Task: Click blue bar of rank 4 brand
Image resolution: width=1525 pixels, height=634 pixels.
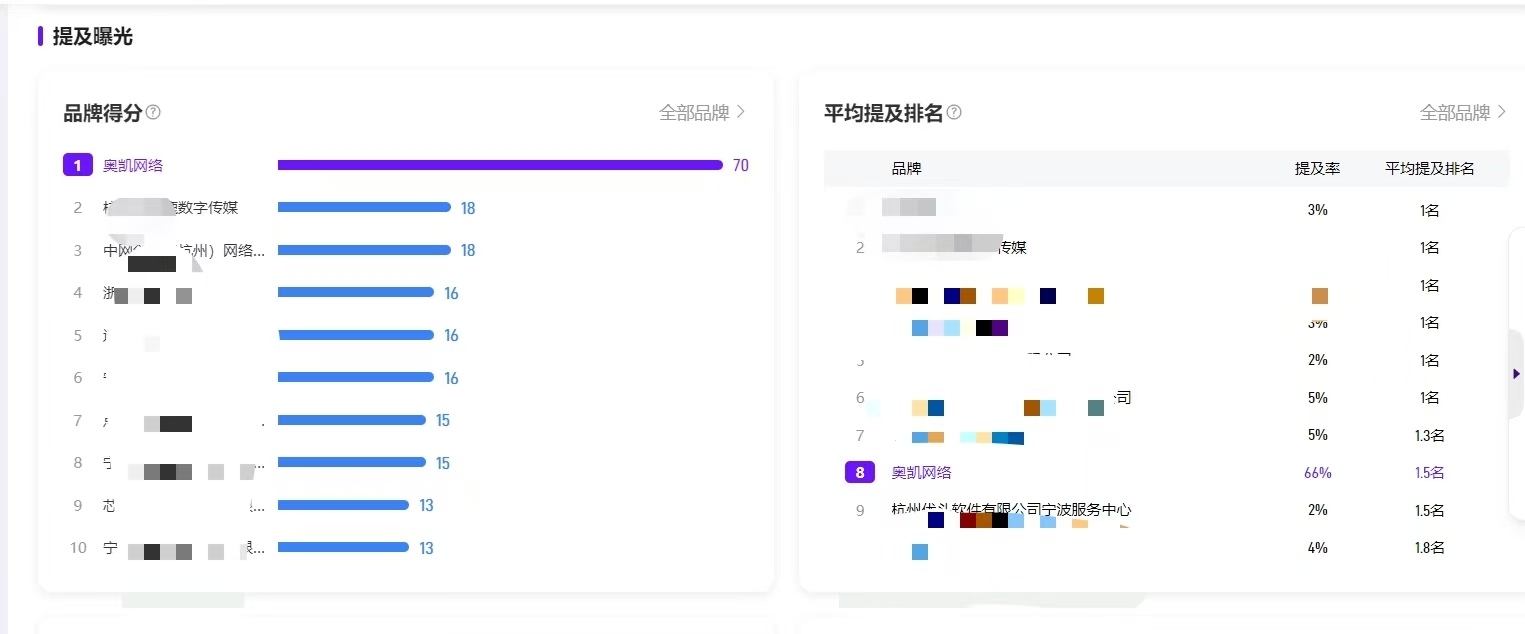Action: pyautogui.click(x=356, y=292)
